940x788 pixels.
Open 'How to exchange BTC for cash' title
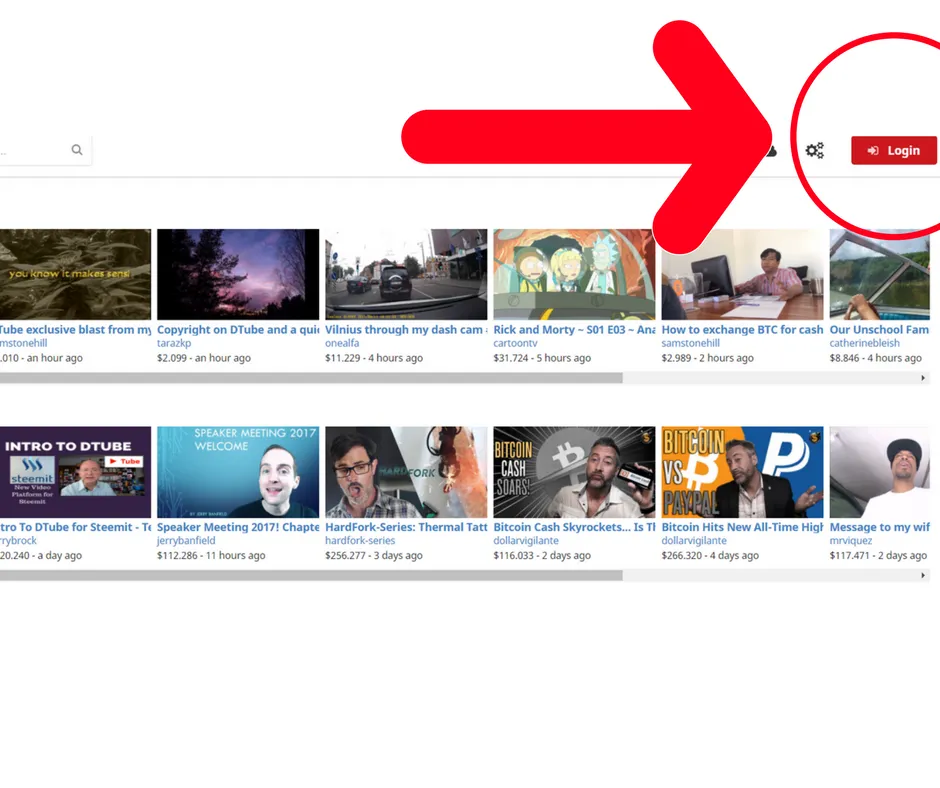[743, 330]
